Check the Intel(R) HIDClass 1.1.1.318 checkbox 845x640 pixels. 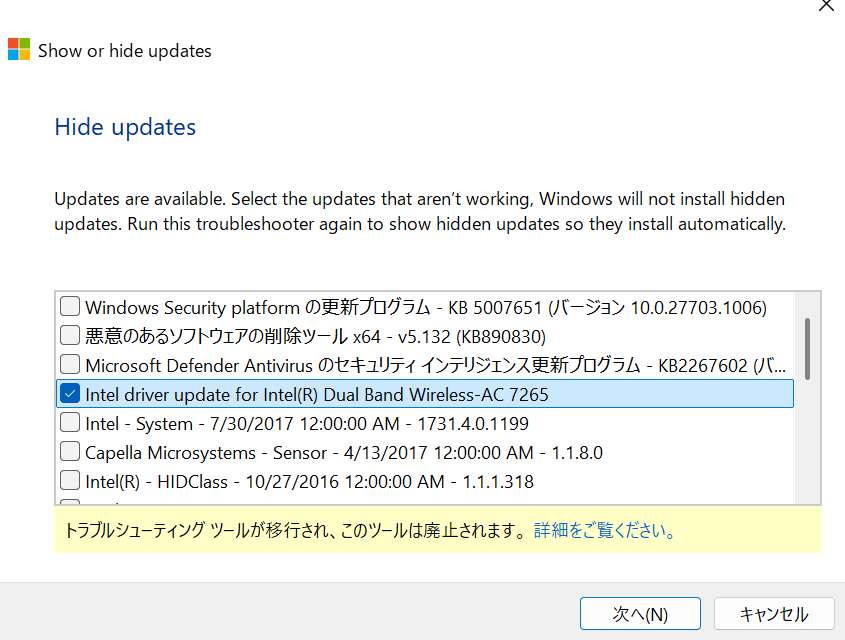[70, 481]
